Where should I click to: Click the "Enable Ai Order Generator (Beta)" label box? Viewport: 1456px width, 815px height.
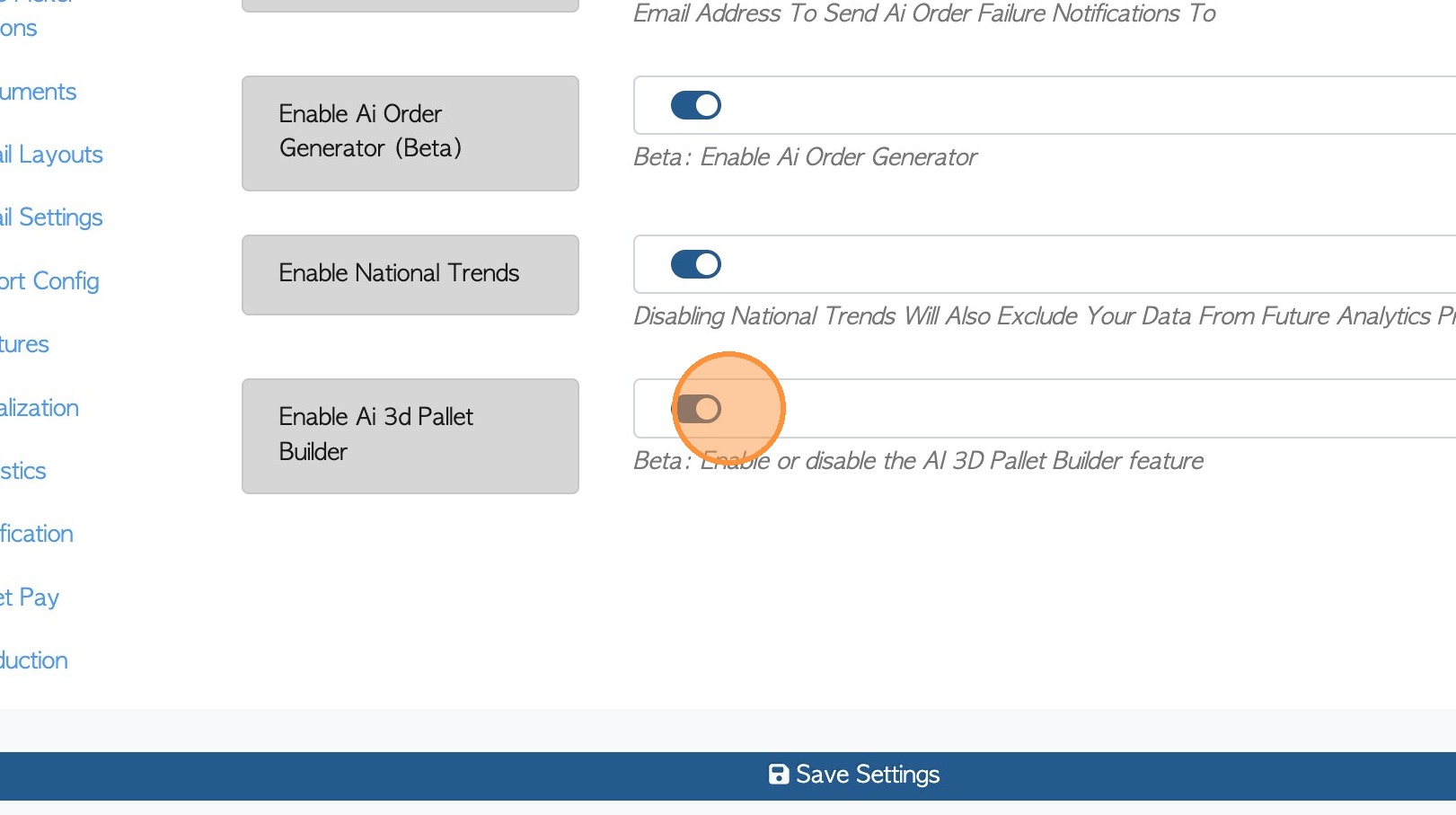(x=410, y=133)
